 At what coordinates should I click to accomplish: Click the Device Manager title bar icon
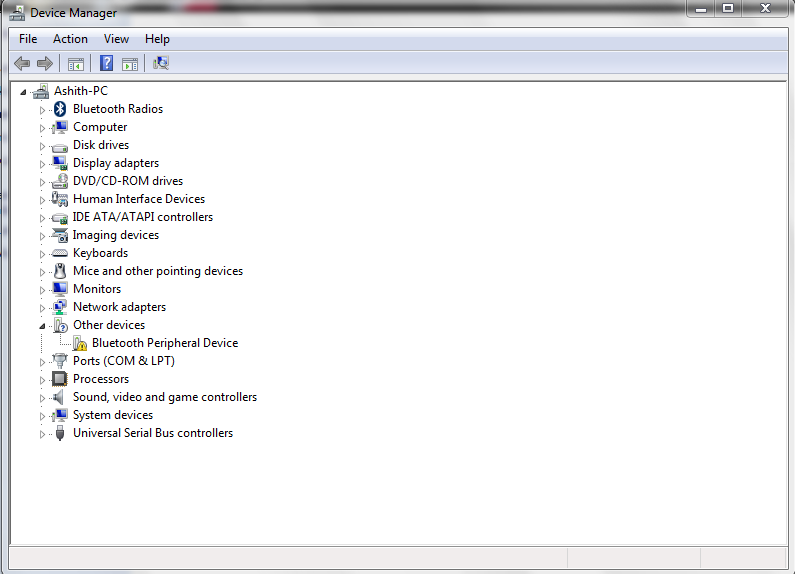click(x=17, y=13)
